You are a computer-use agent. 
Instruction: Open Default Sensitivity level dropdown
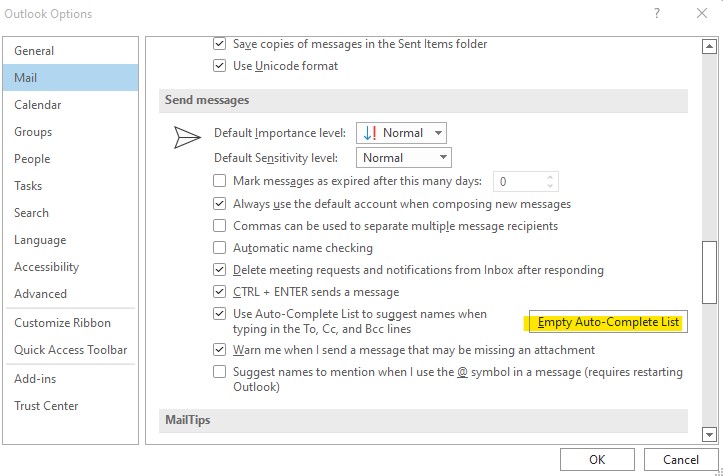404,158
